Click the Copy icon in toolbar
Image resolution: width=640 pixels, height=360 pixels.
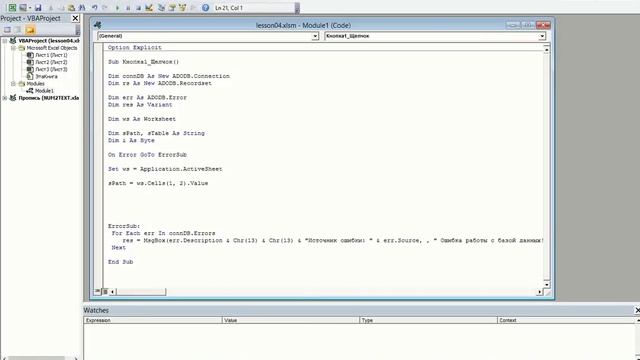click(61, 8)
